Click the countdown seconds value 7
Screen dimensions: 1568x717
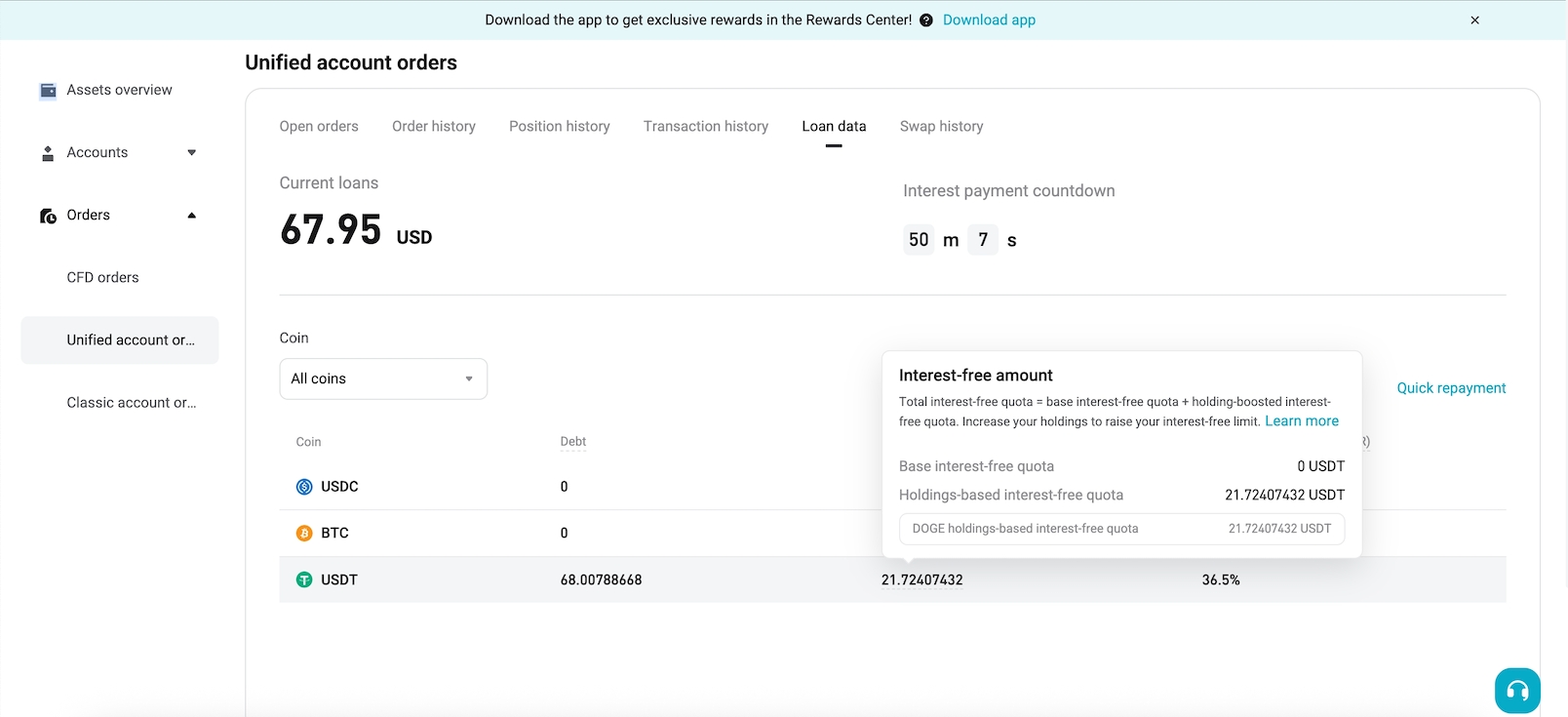983,240
